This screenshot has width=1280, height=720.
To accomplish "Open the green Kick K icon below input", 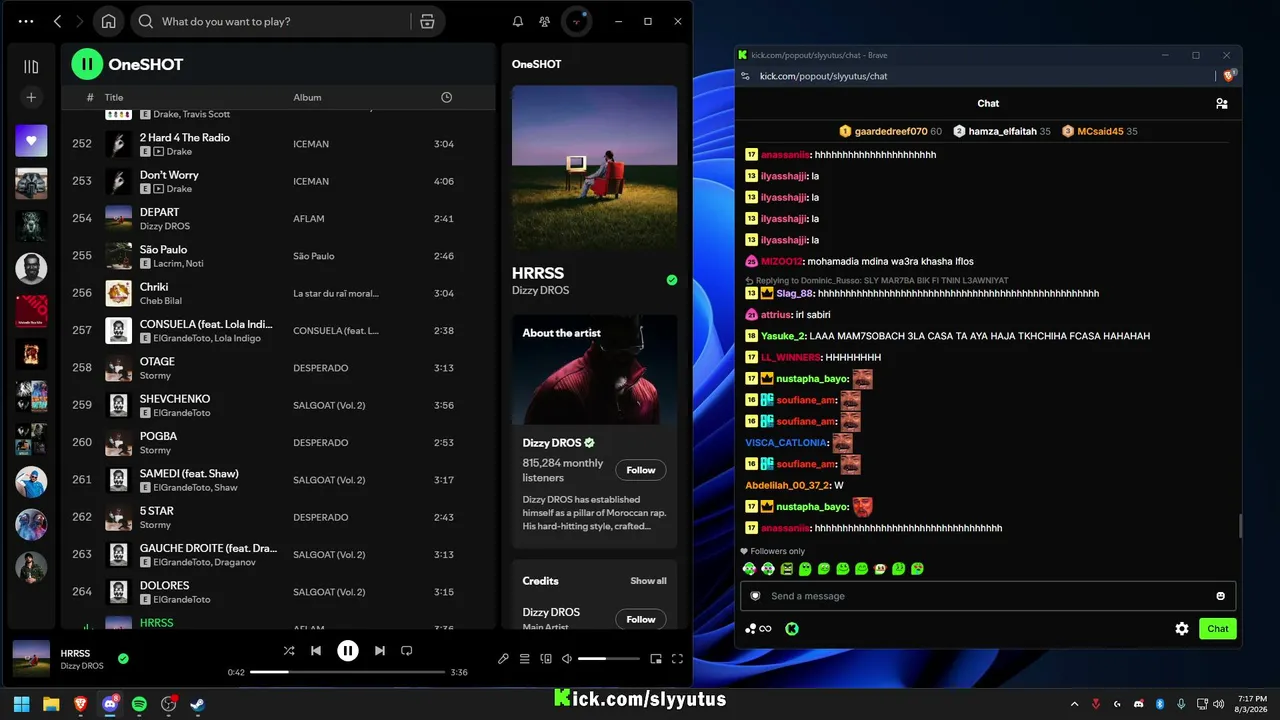I will tap(791, 629).
